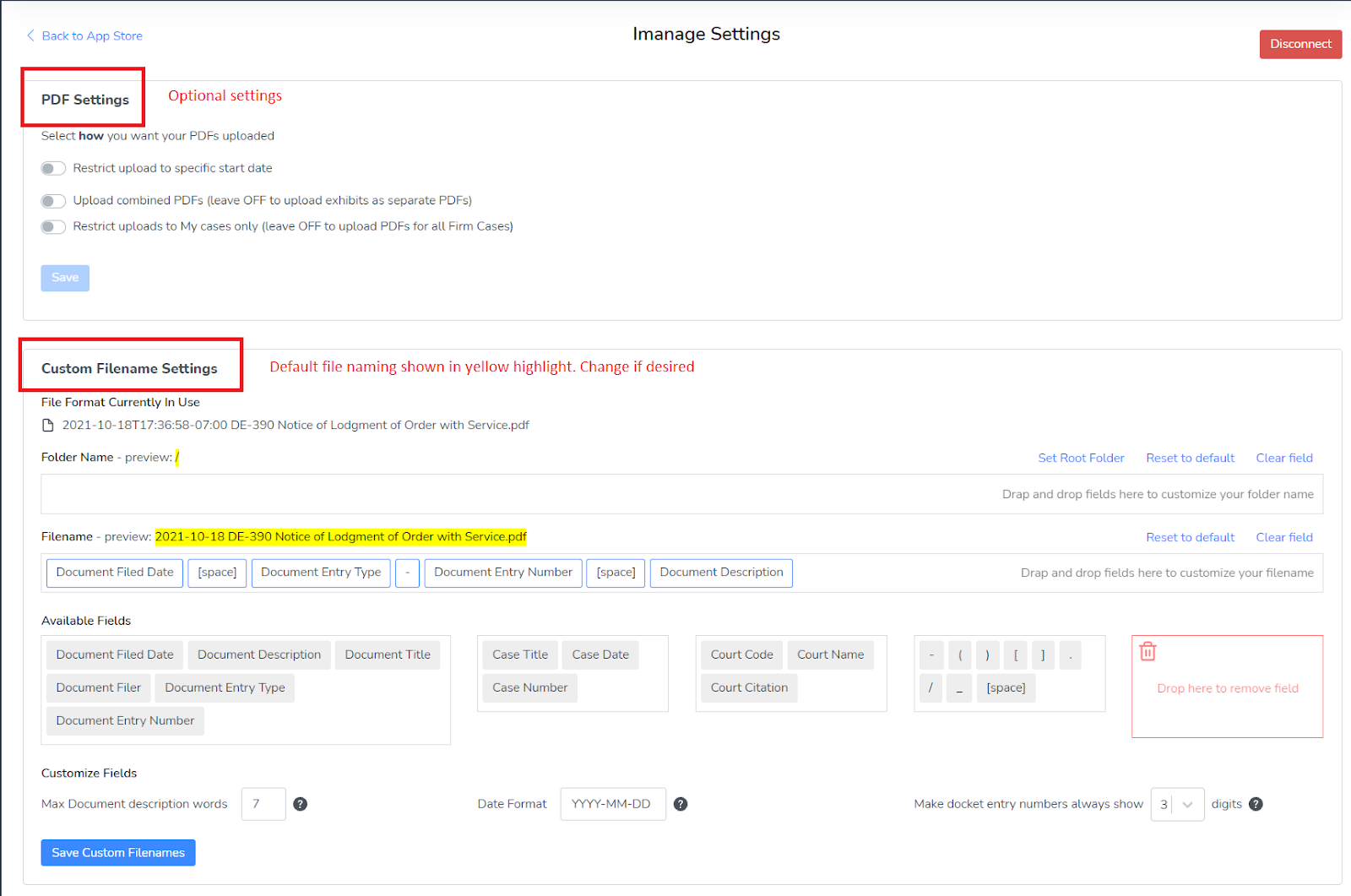Click Document Description in Available Fields
Viewport: 1351px width, 896px height.
coord(259,654)
